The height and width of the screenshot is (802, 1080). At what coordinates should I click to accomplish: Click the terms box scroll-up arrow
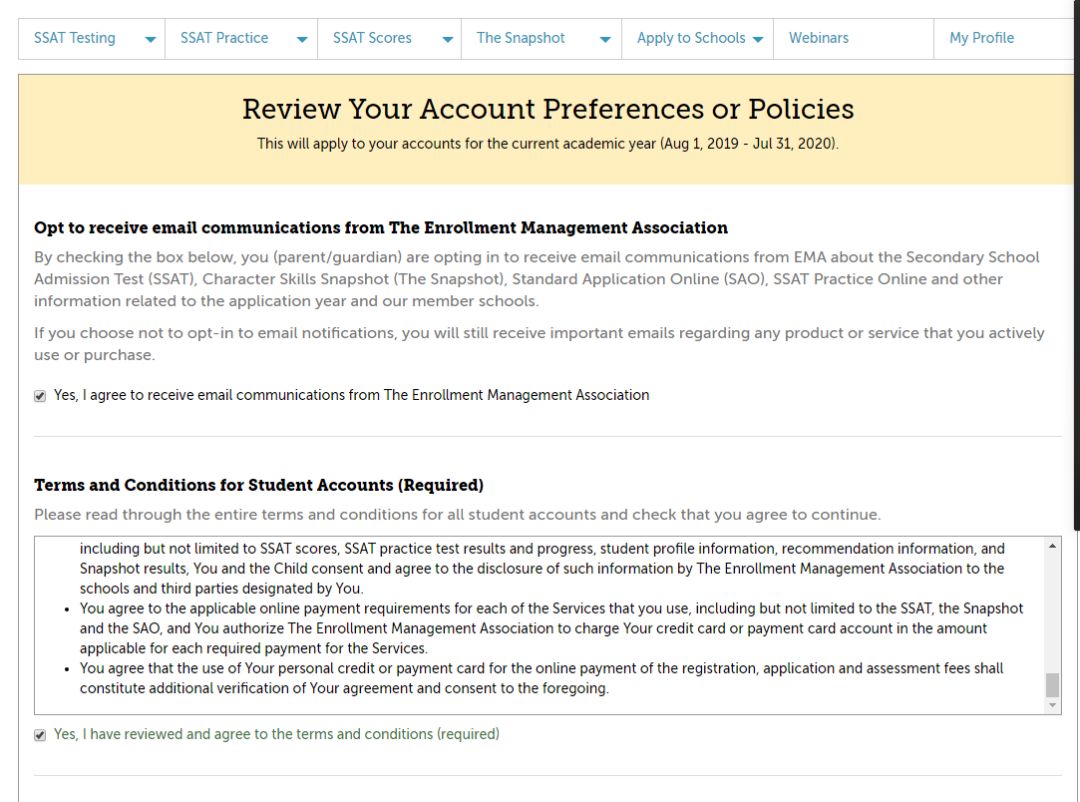click(x=1052, y=546)
